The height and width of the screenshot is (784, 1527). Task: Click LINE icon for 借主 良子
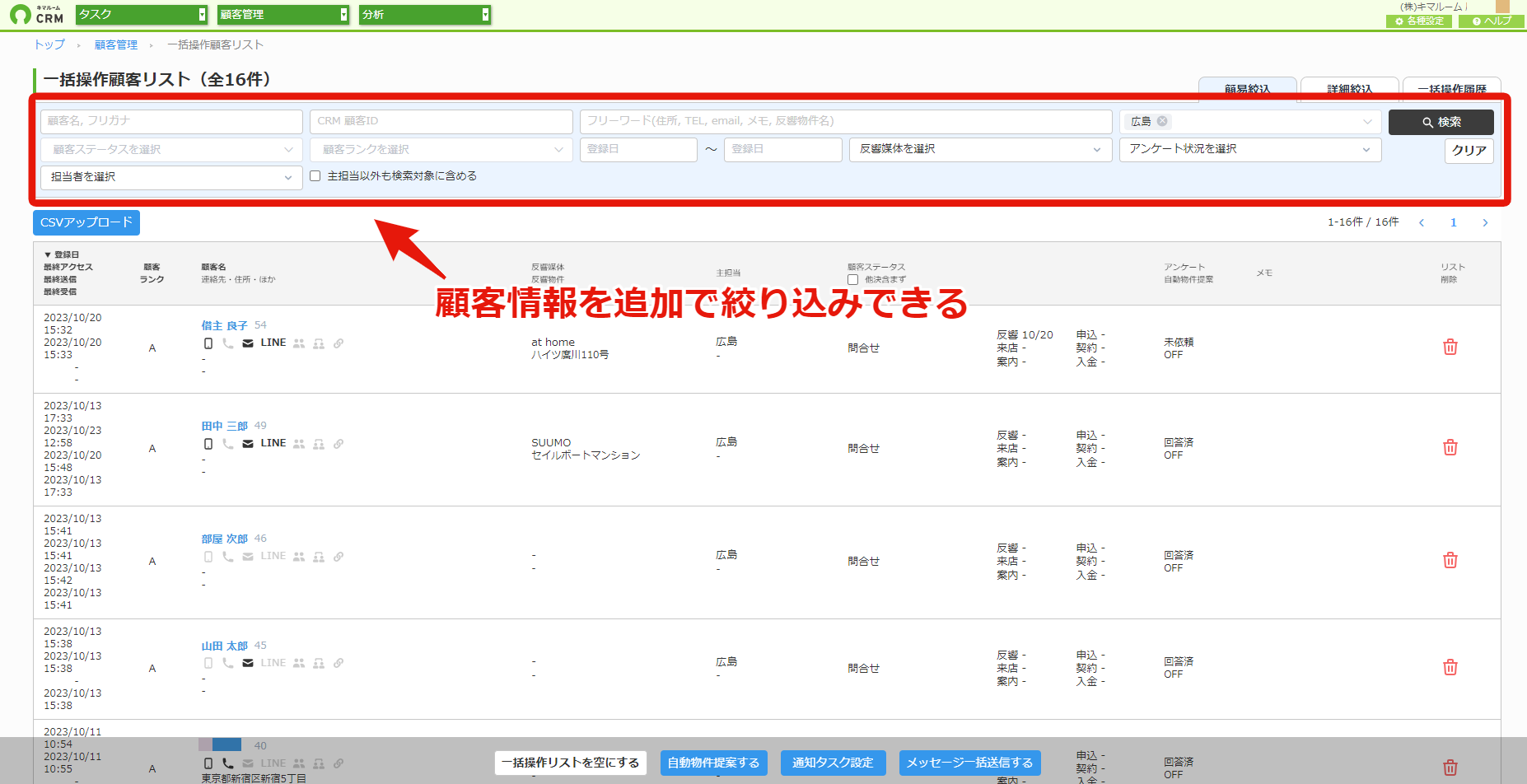point(273,343)
